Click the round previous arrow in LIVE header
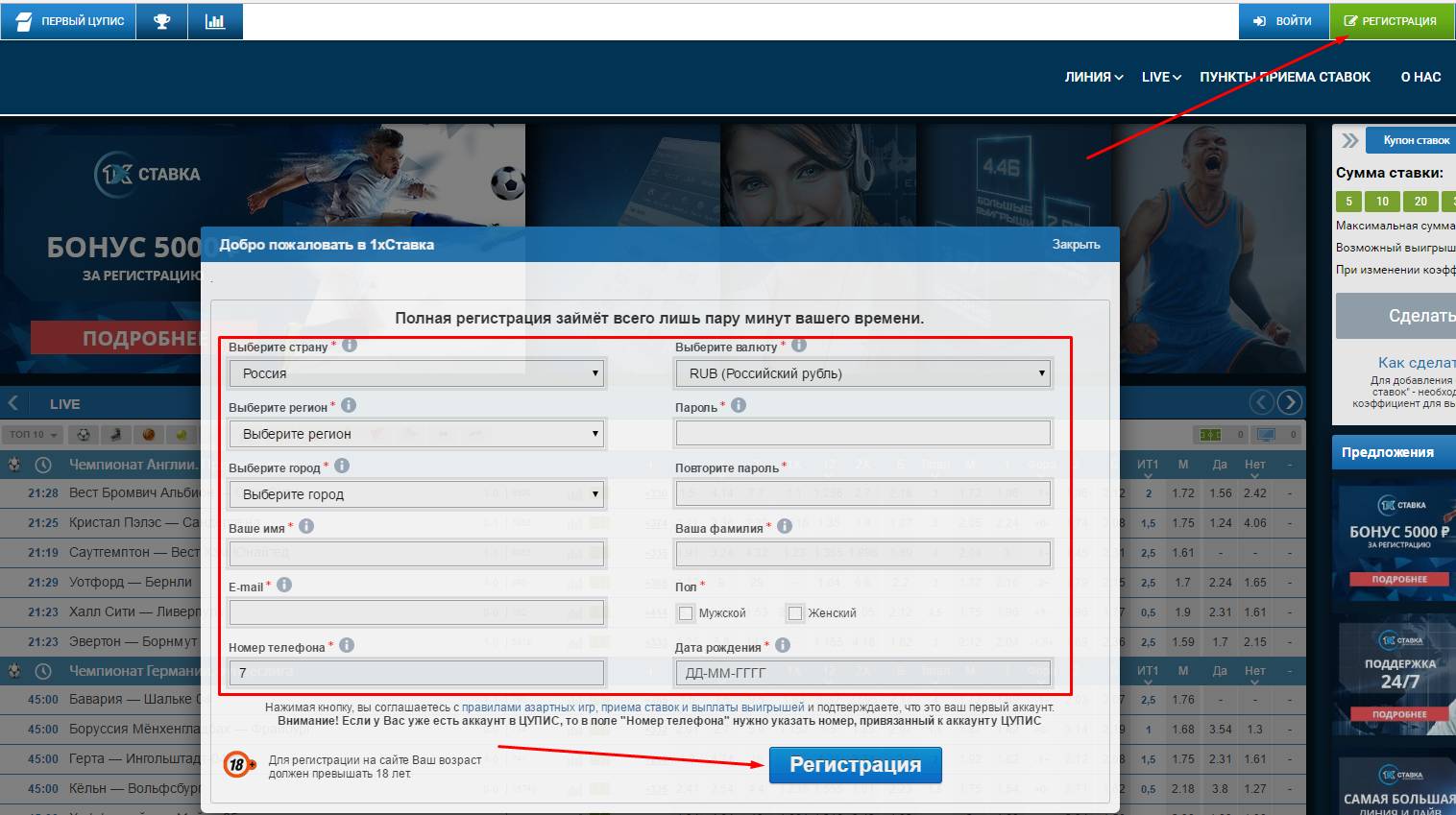The height and width of the screenshot is (815, 1456). pyautogui.click(x=1262, y=402)
